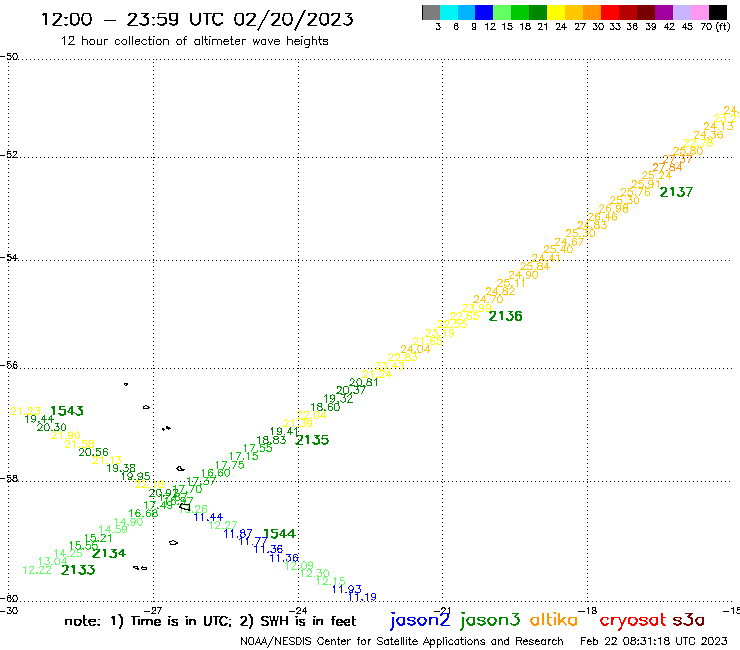Select the altika legend label
This screenshot has height=650, width=740.
click(554, 620)
